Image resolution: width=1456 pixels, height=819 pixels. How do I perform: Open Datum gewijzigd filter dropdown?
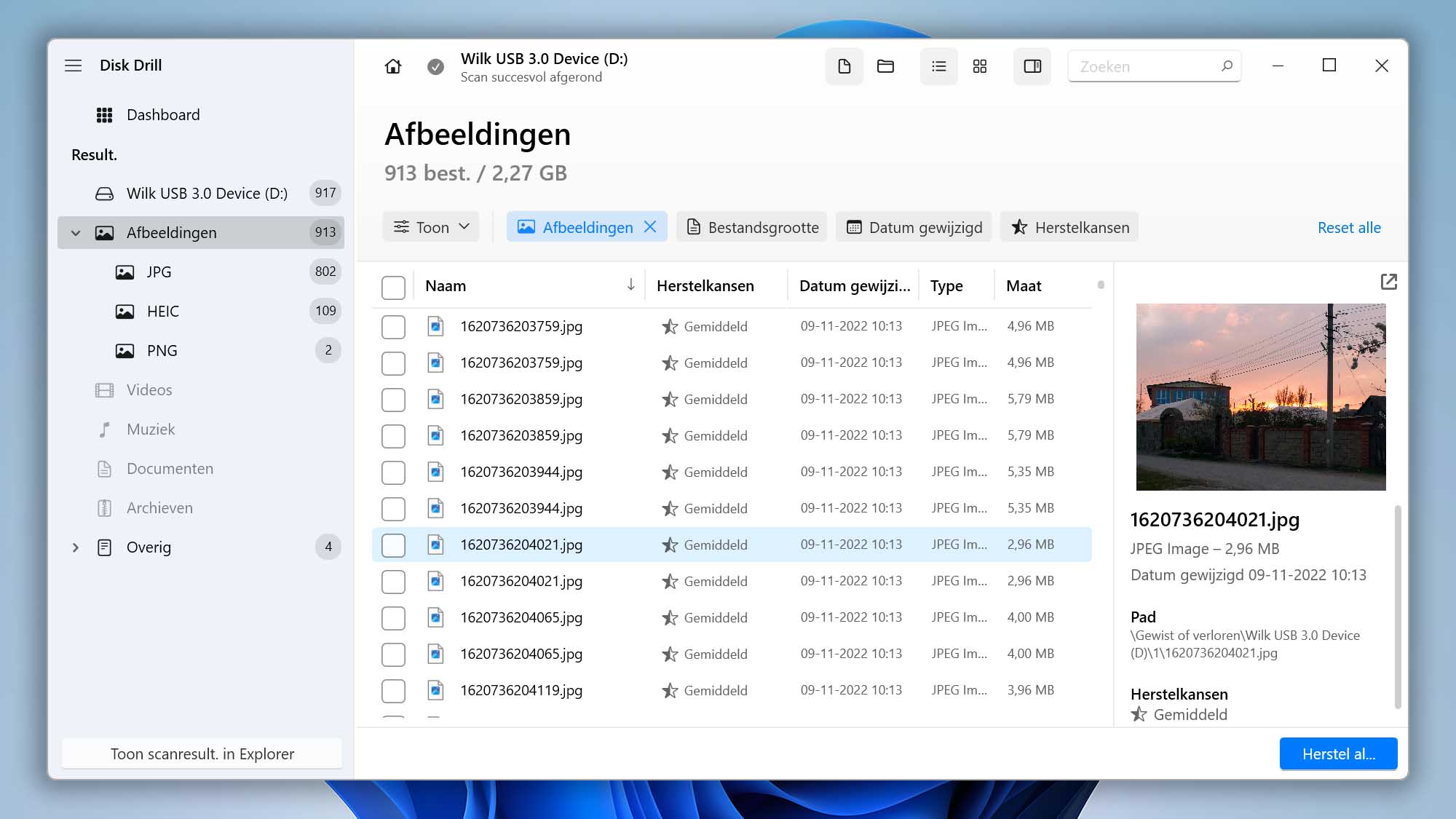point(914,227)
